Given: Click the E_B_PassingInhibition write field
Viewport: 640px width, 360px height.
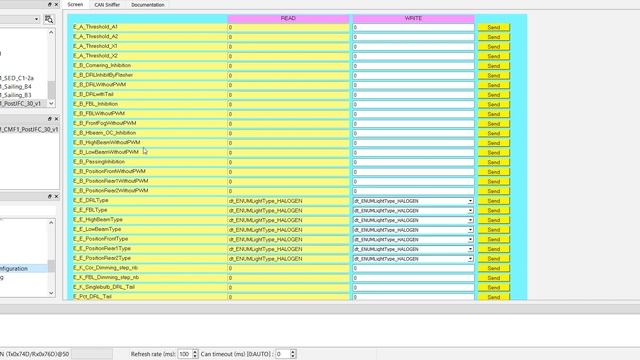Looking at the screenshot, I should (x=413, y=162).
